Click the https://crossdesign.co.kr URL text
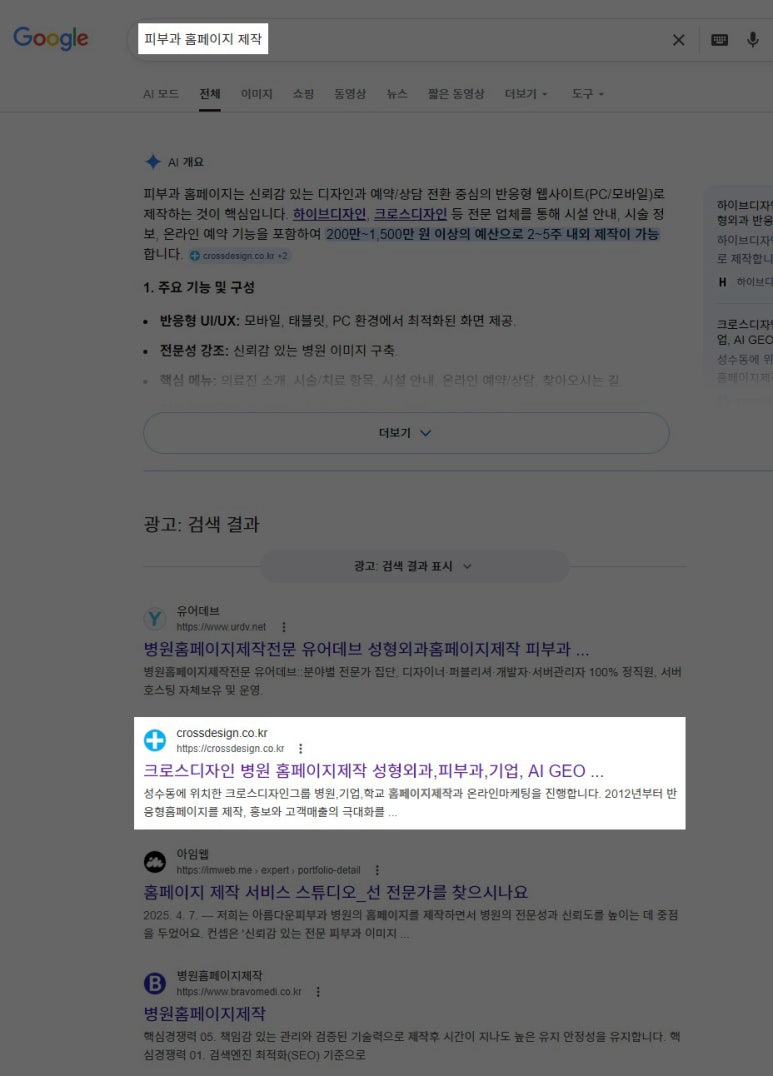This screenshot has height=1076, width=773. point(230,748)
